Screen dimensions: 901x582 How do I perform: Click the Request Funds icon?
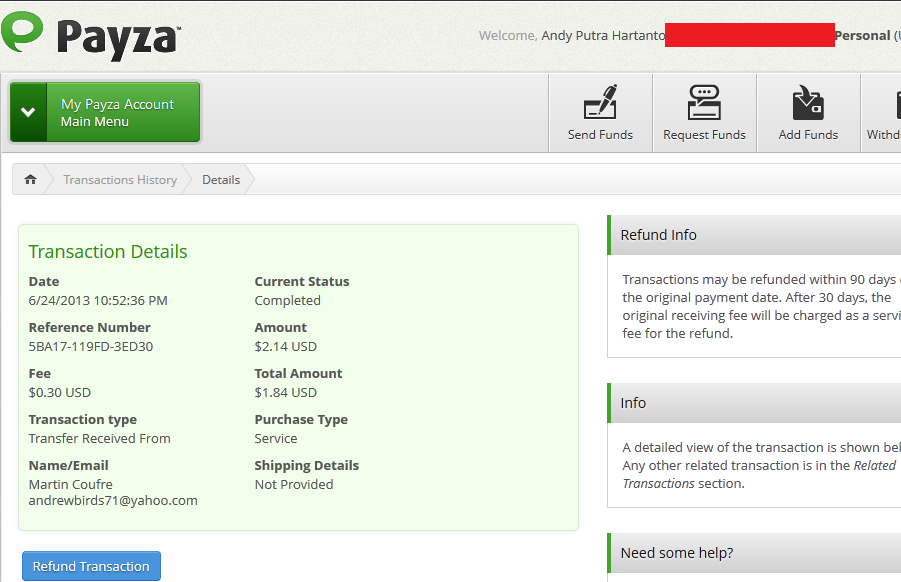pos(704,102)
